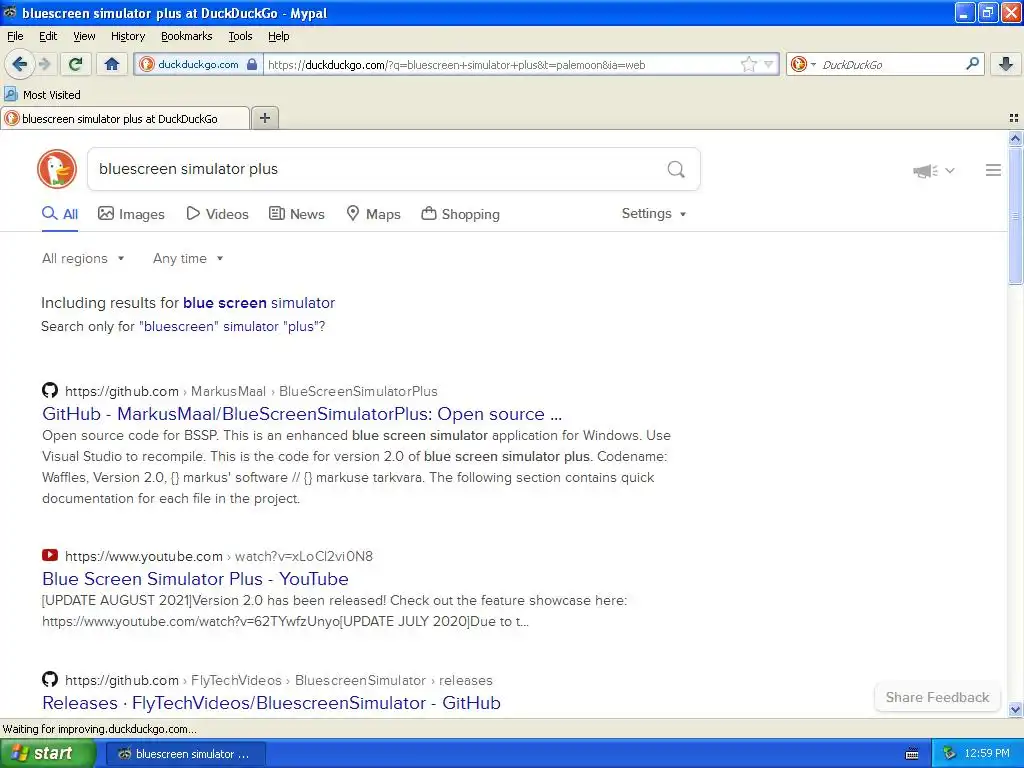
Task: Expand the All regions filter
Action: coord(83,259)
